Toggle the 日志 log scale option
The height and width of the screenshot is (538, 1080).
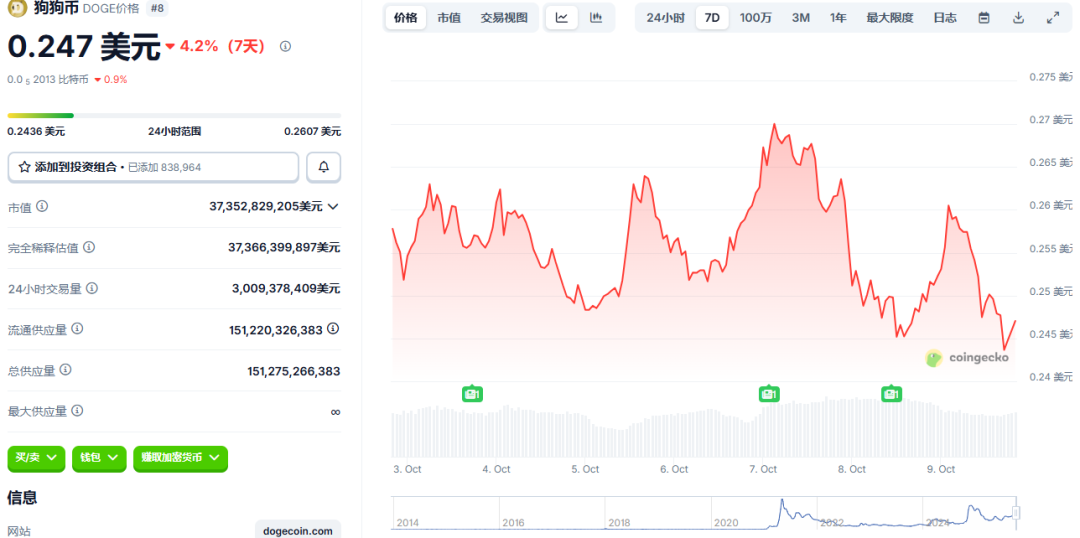pos(945,18)
